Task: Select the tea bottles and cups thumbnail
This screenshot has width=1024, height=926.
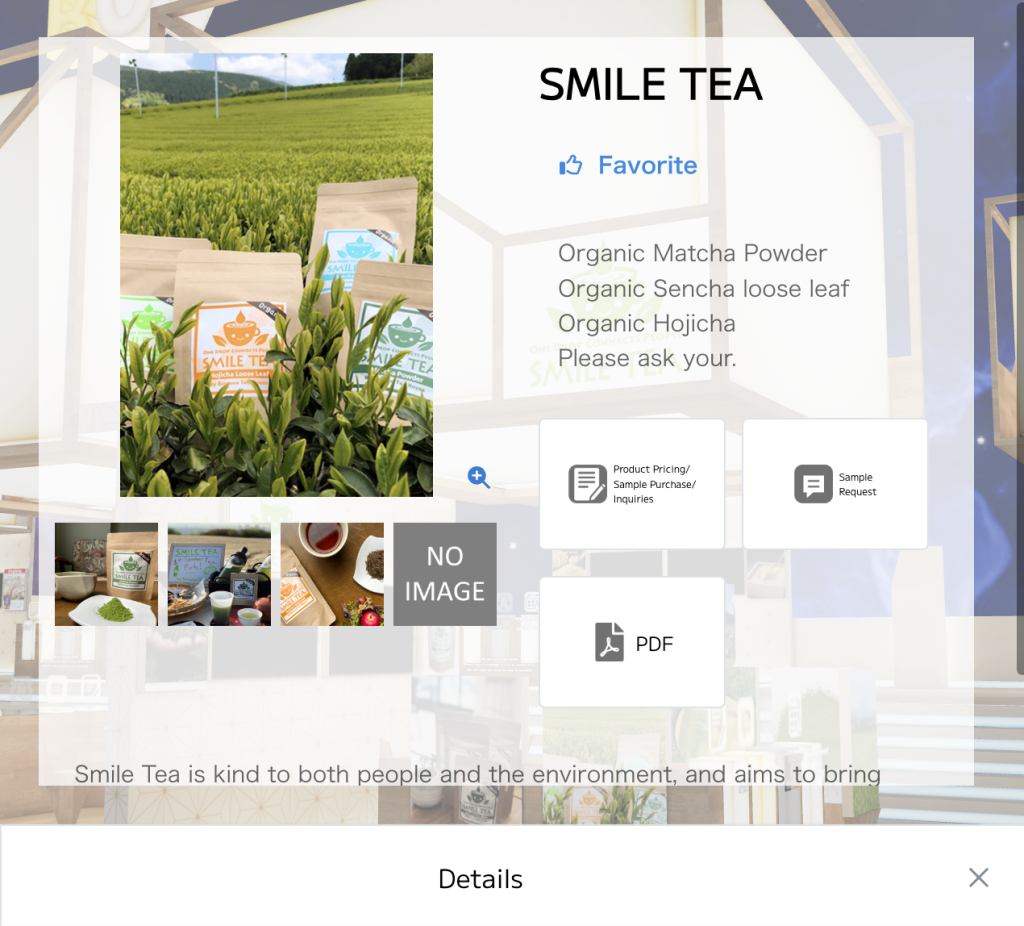Action: tap(219, 574)
